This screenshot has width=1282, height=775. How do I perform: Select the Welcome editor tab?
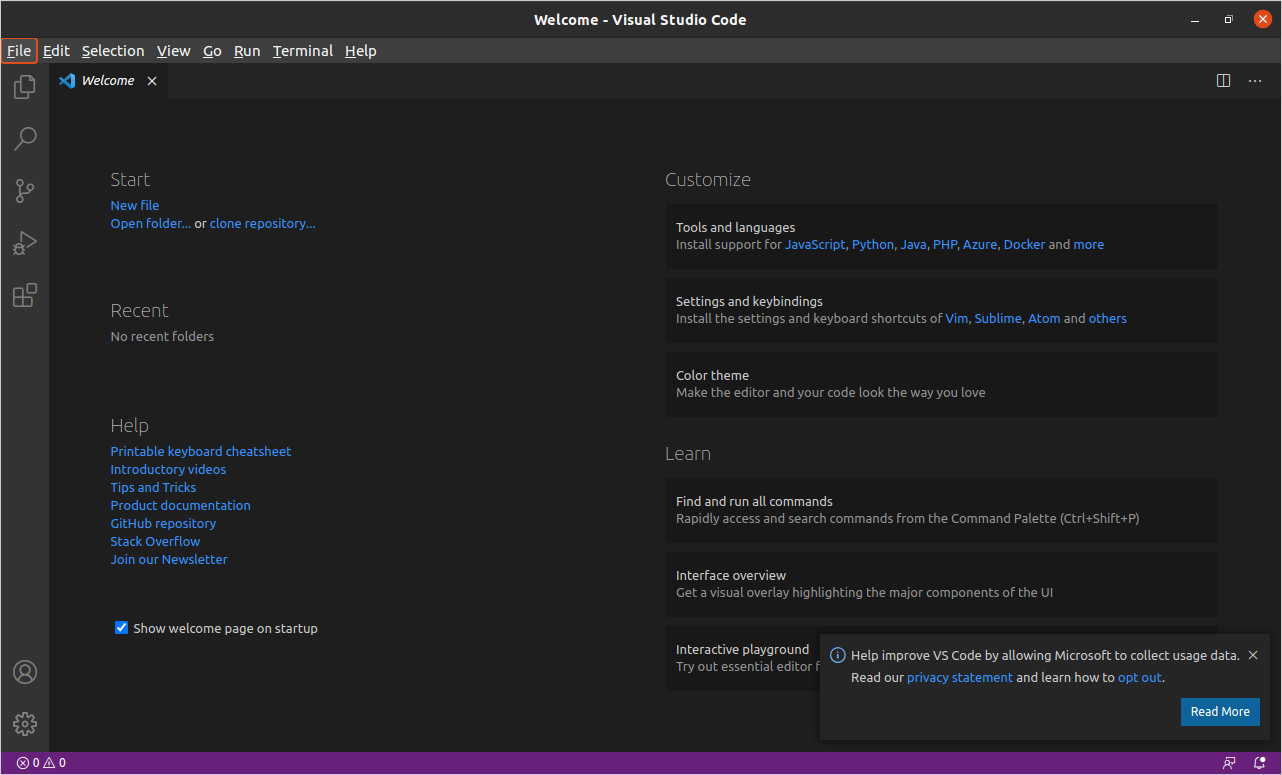coord(108,81)
